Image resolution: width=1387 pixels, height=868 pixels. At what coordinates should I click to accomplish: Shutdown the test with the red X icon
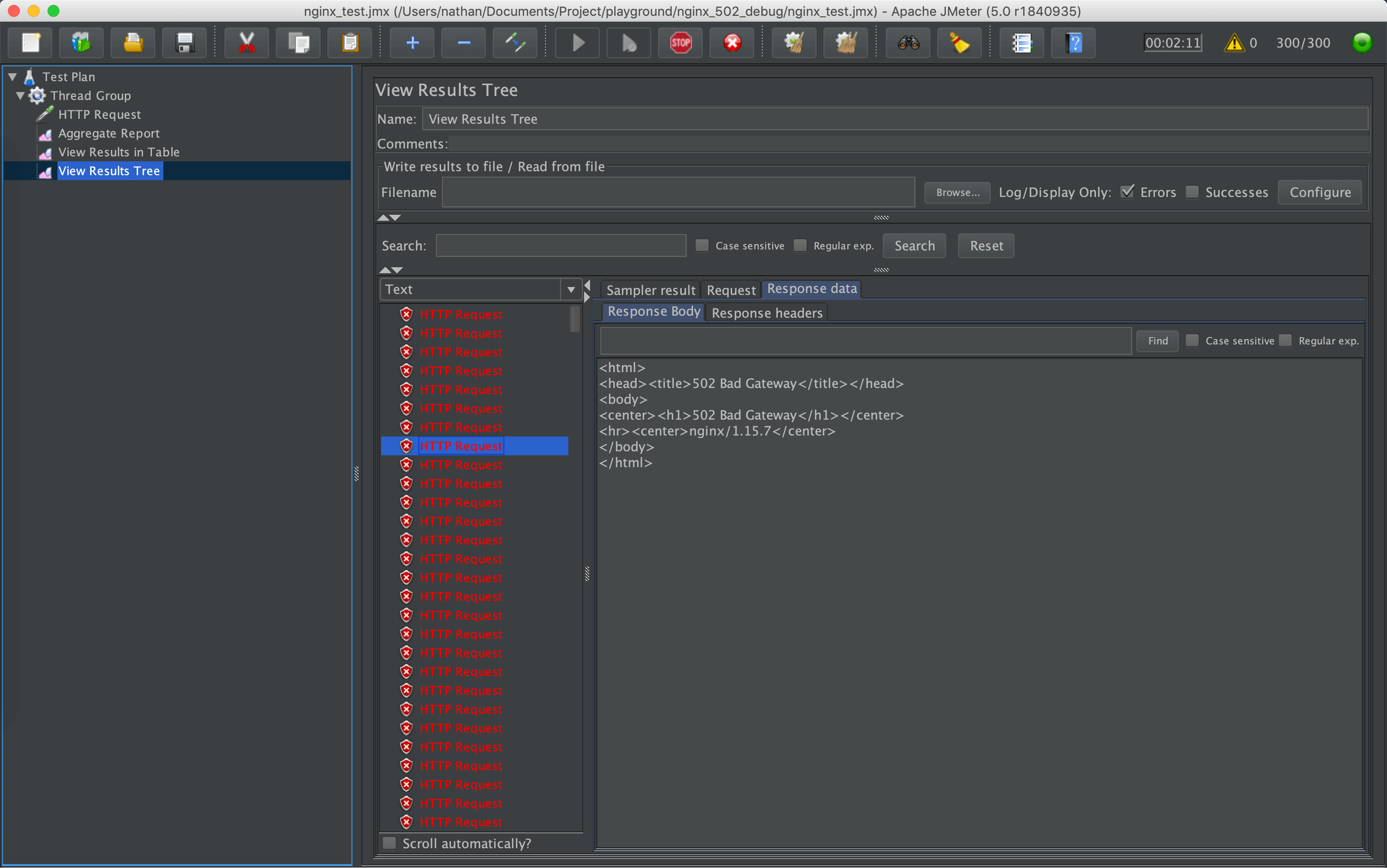[x=731, y=43]
